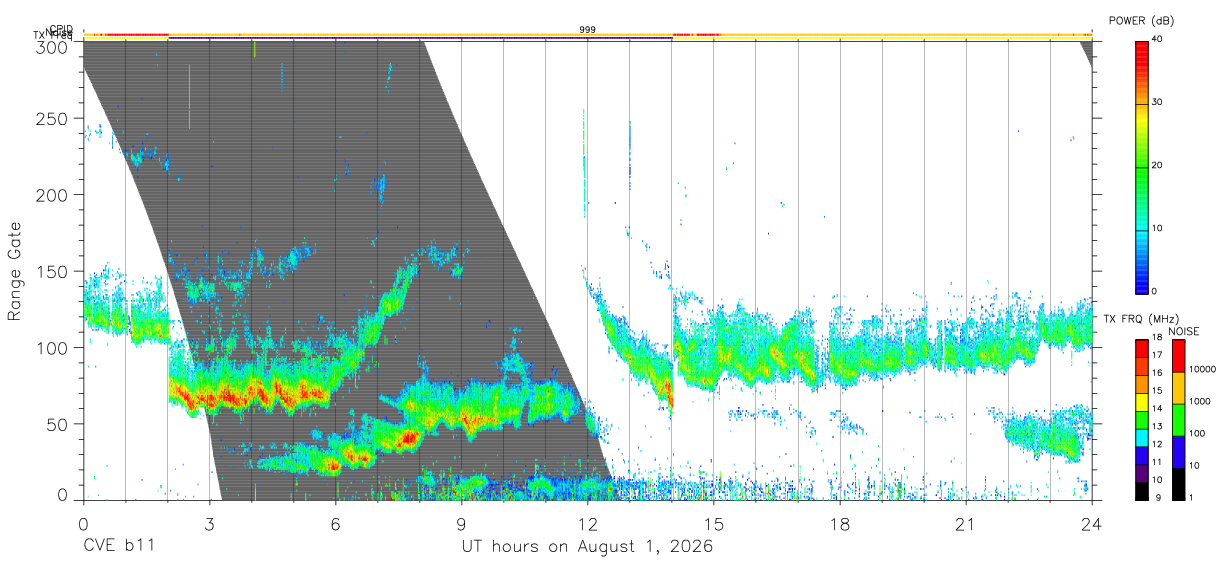The height and width of the screenshot is (567, 1228).
Task: Click the 14 label on TX FRQ legend
Action: pyautogui.click(x=1157, y=409)
